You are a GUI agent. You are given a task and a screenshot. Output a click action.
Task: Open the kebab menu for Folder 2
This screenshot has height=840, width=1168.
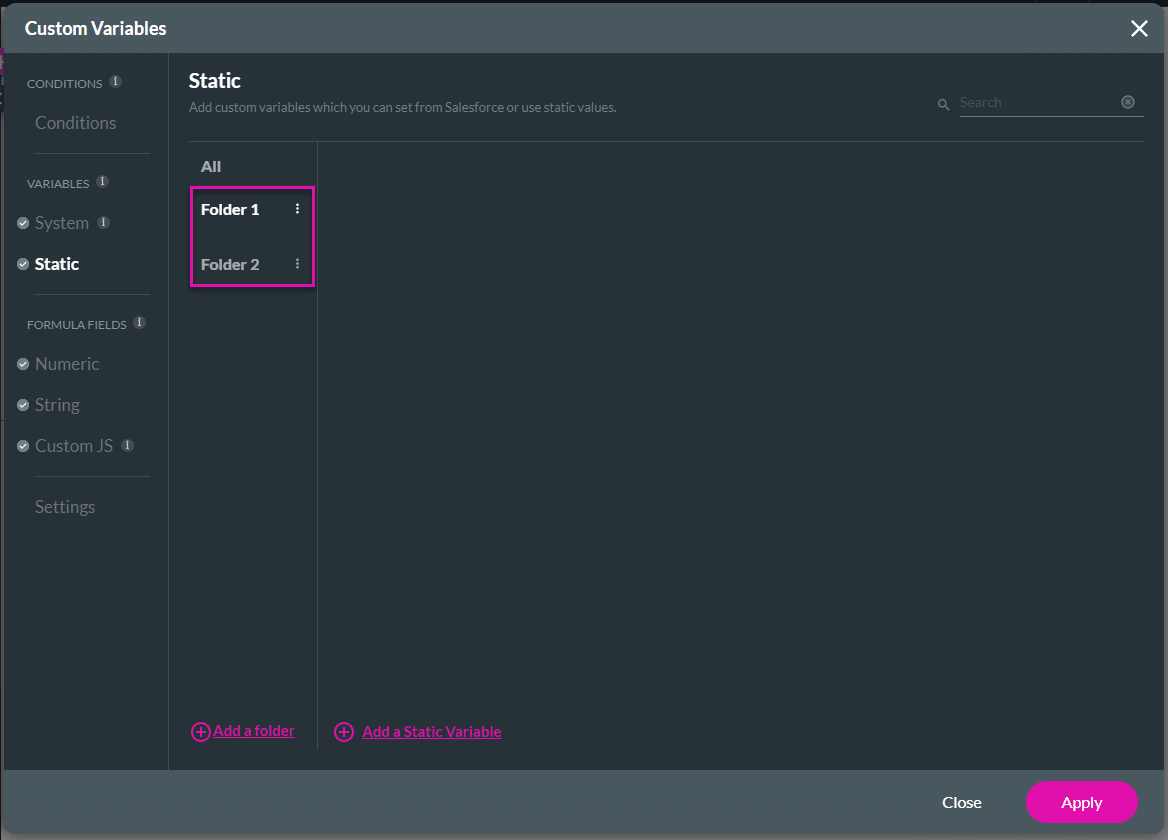[x=297, y=264]
